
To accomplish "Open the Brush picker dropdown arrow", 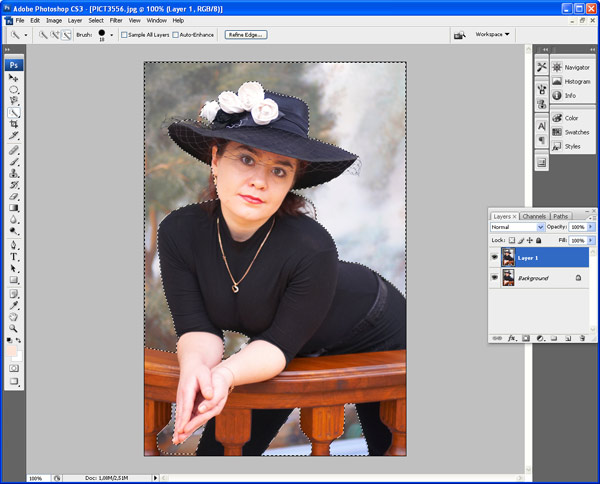I will point(111,34).
